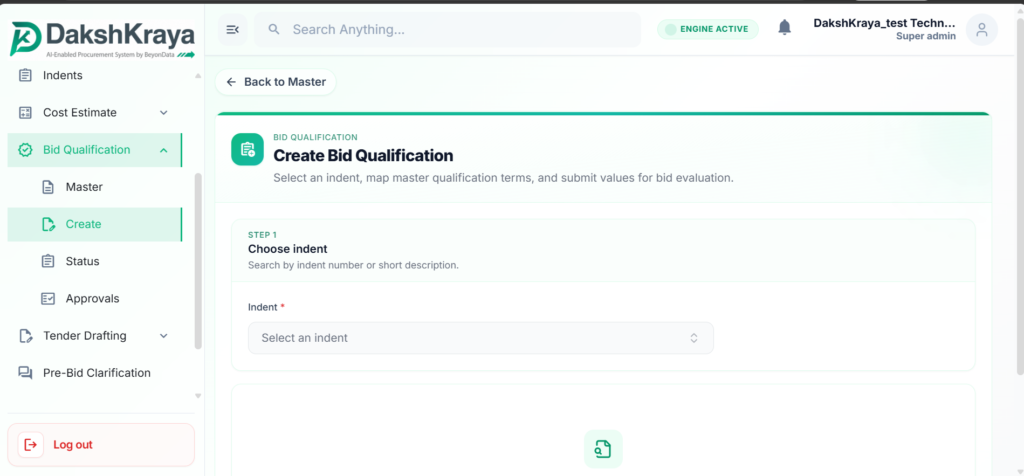Click the notification bell icon
Viewport: 1024px width, 476px height.
[784, 27]
